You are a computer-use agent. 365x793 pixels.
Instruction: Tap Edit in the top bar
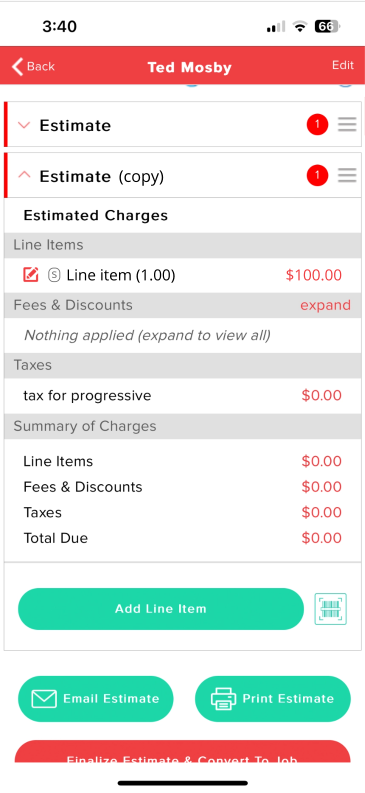tap(343, 65)
